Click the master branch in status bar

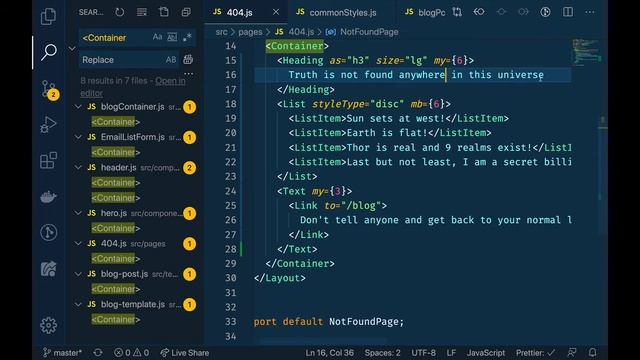62,353
